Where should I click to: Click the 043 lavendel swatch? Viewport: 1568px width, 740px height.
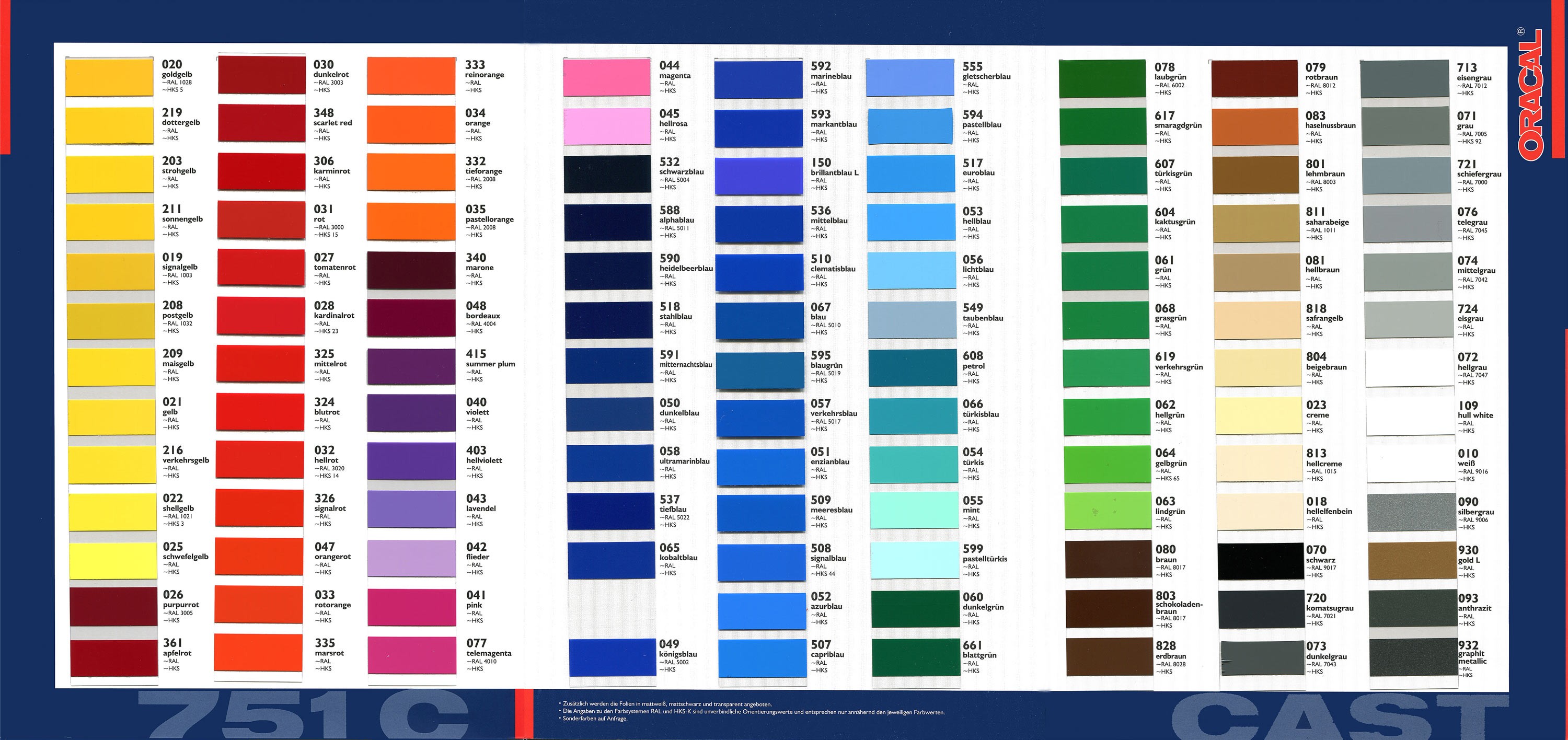pos(411,510)
